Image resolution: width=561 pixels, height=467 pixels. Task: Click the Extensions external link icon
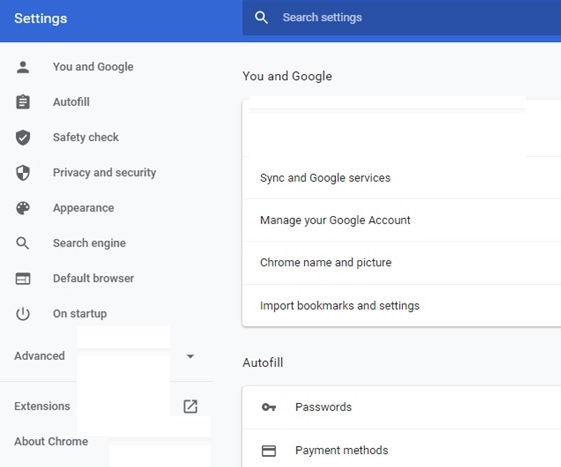[x=190, y=407]
